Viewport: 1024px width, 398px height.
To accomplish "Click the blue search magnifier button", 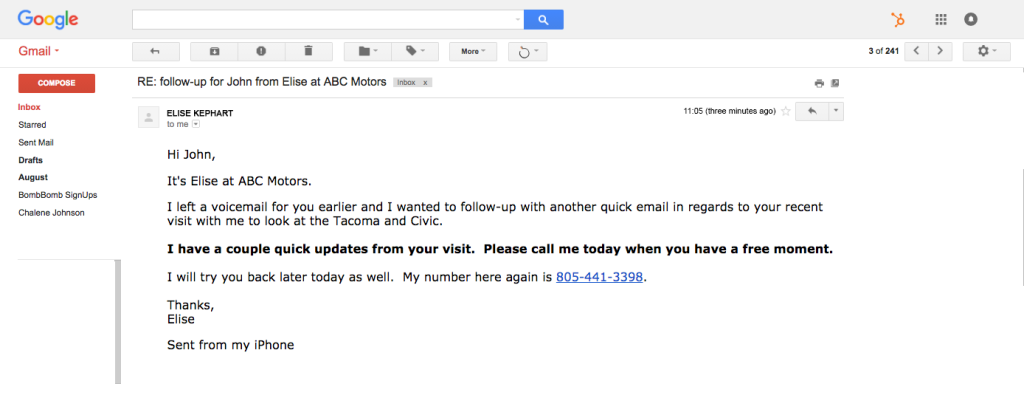I will click(x=543, y=20).
